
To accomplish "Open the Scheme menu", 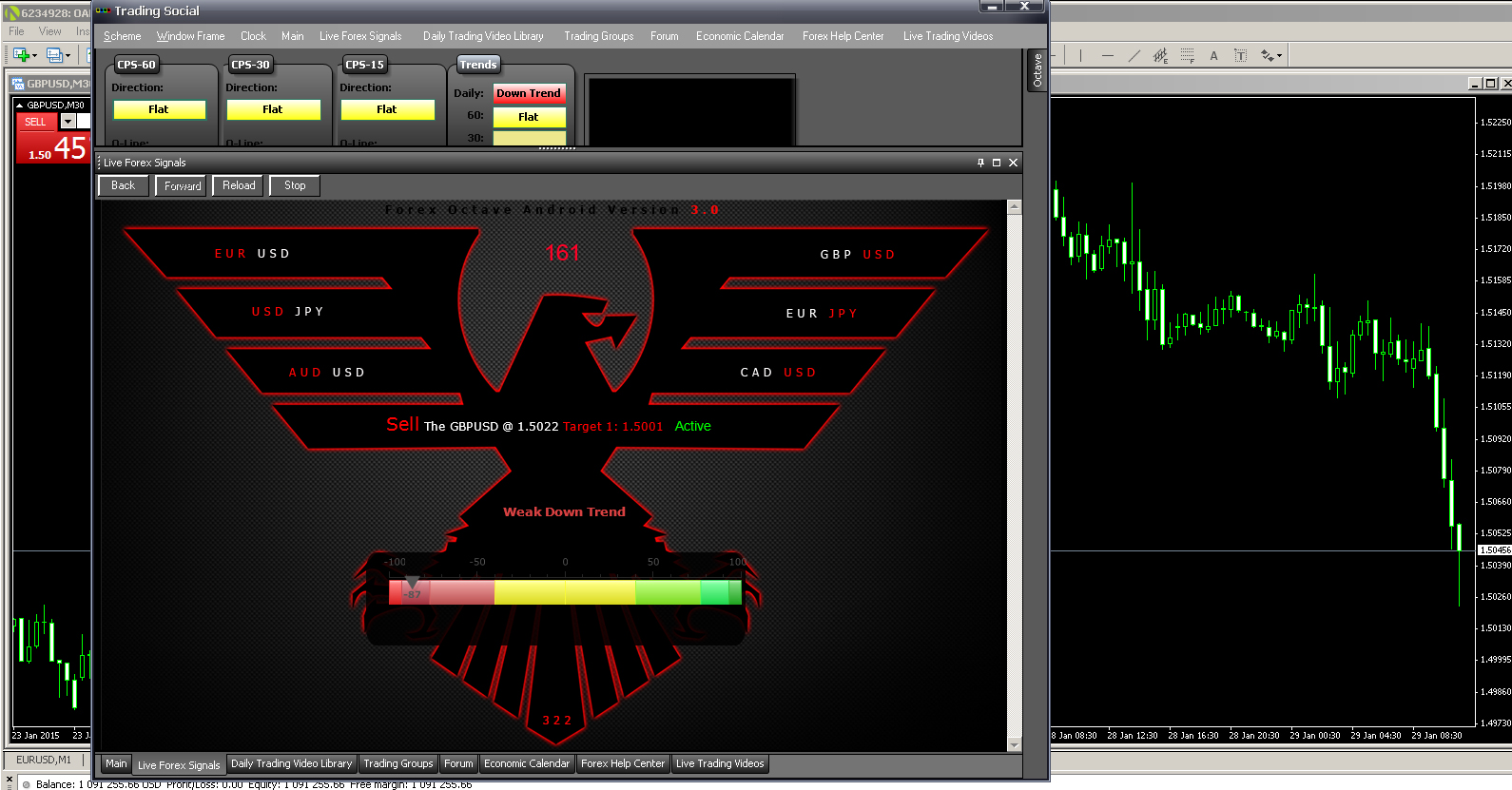I will pyautogui.click(x=123, y=36).
